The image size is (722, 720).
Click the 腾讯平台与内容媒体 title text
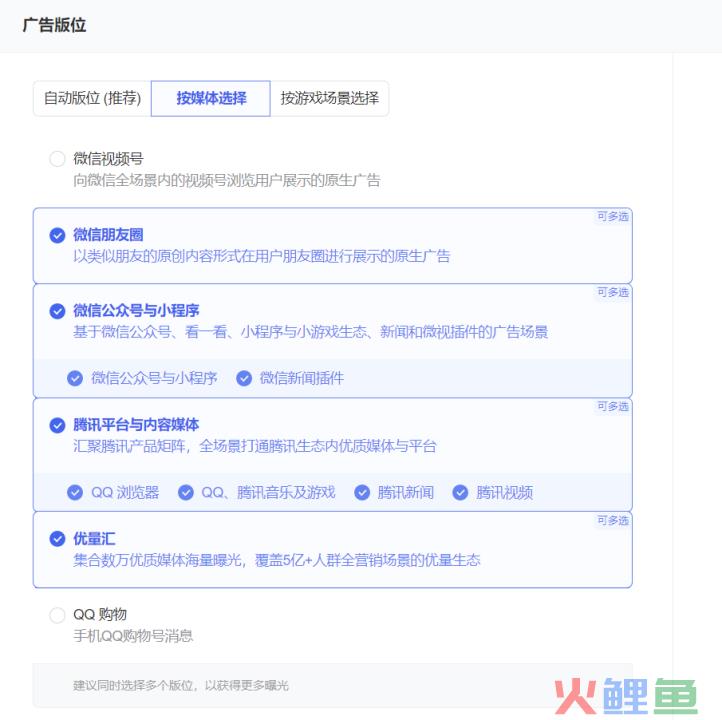click(x=136, y=424)
